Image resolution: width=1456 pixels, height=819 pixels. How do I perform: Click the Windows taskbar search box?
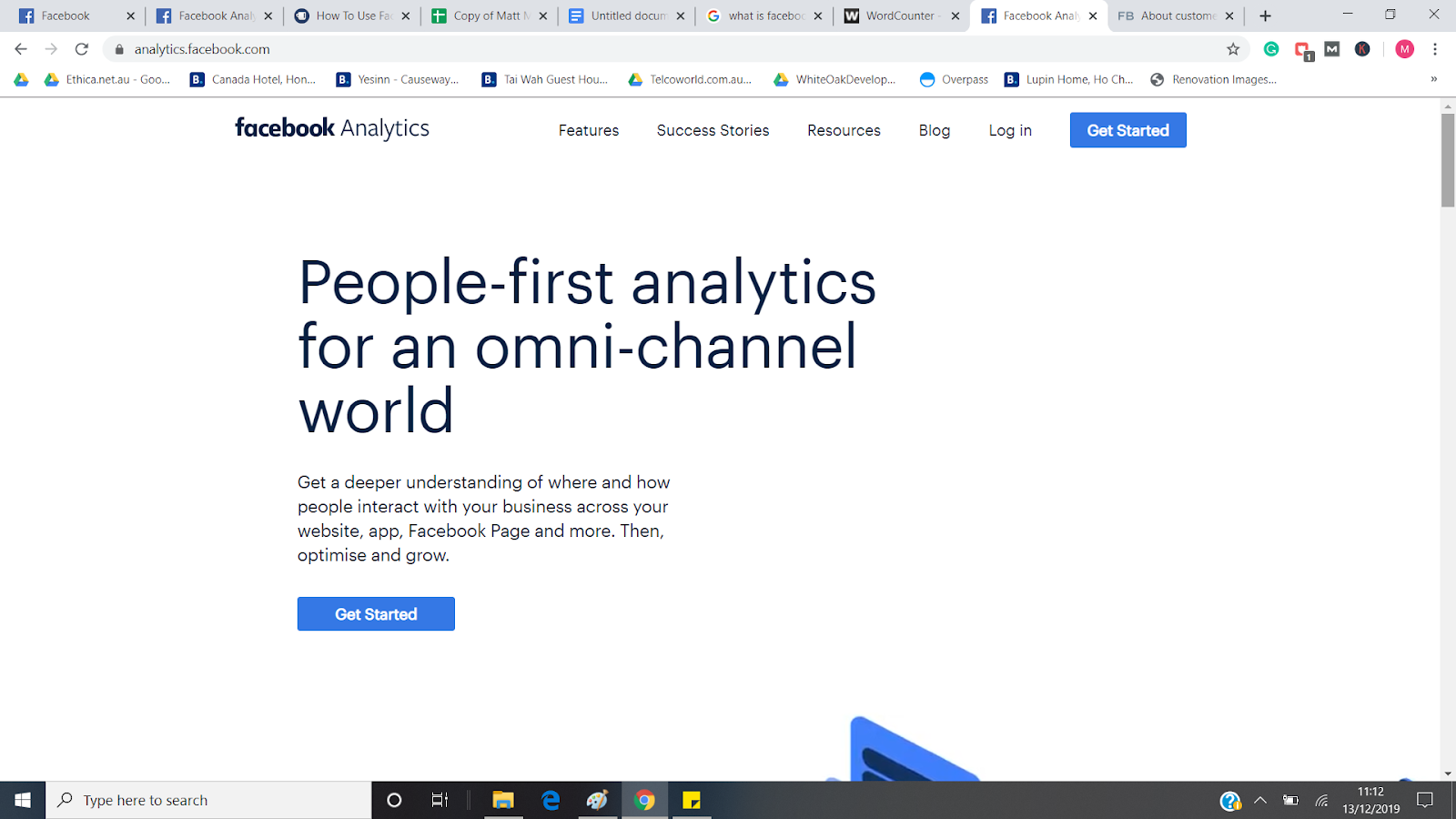point(208,800)
